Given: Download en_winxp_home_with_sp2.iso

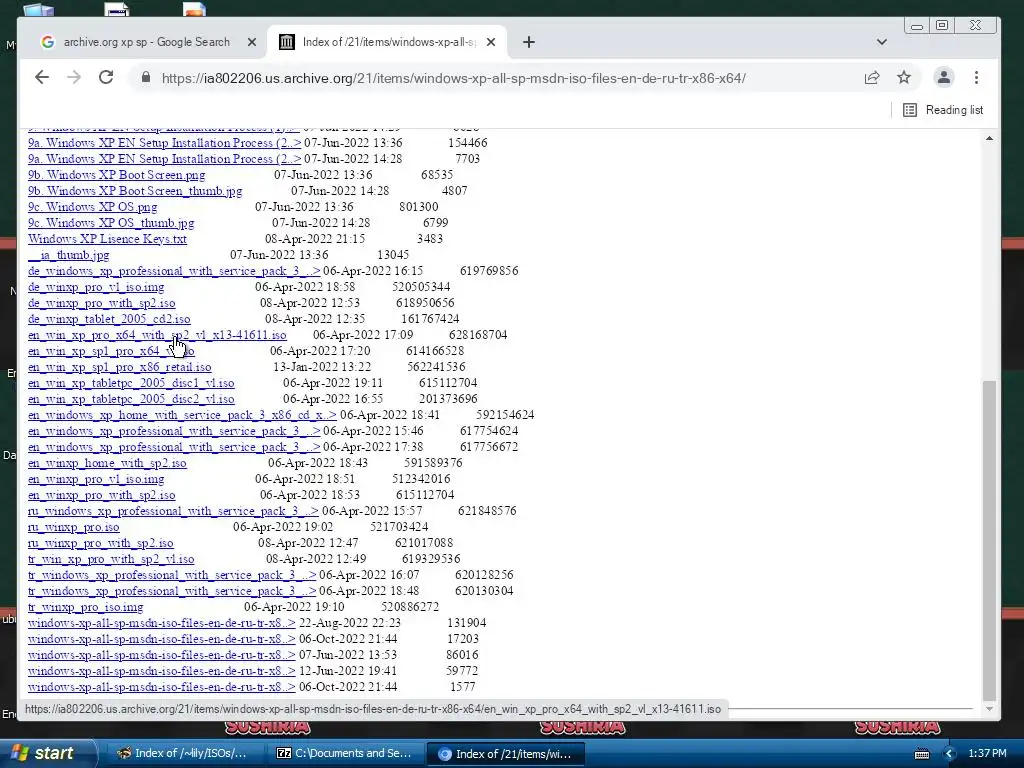Looking at the screenshot, I should [x=107, y=463].
